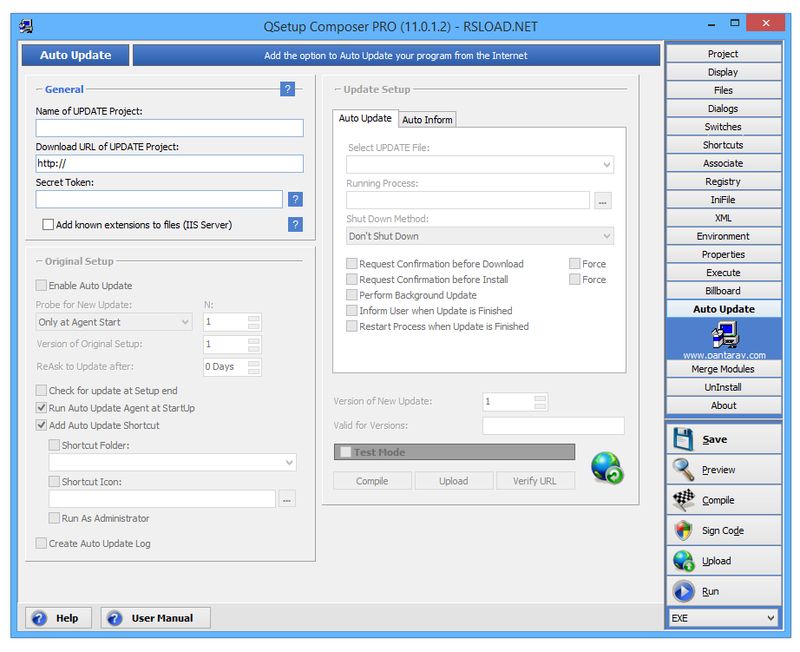Open the www.pantaray.com link
The width and height of the screenshot is (800, 652).
tap(724, 355)
